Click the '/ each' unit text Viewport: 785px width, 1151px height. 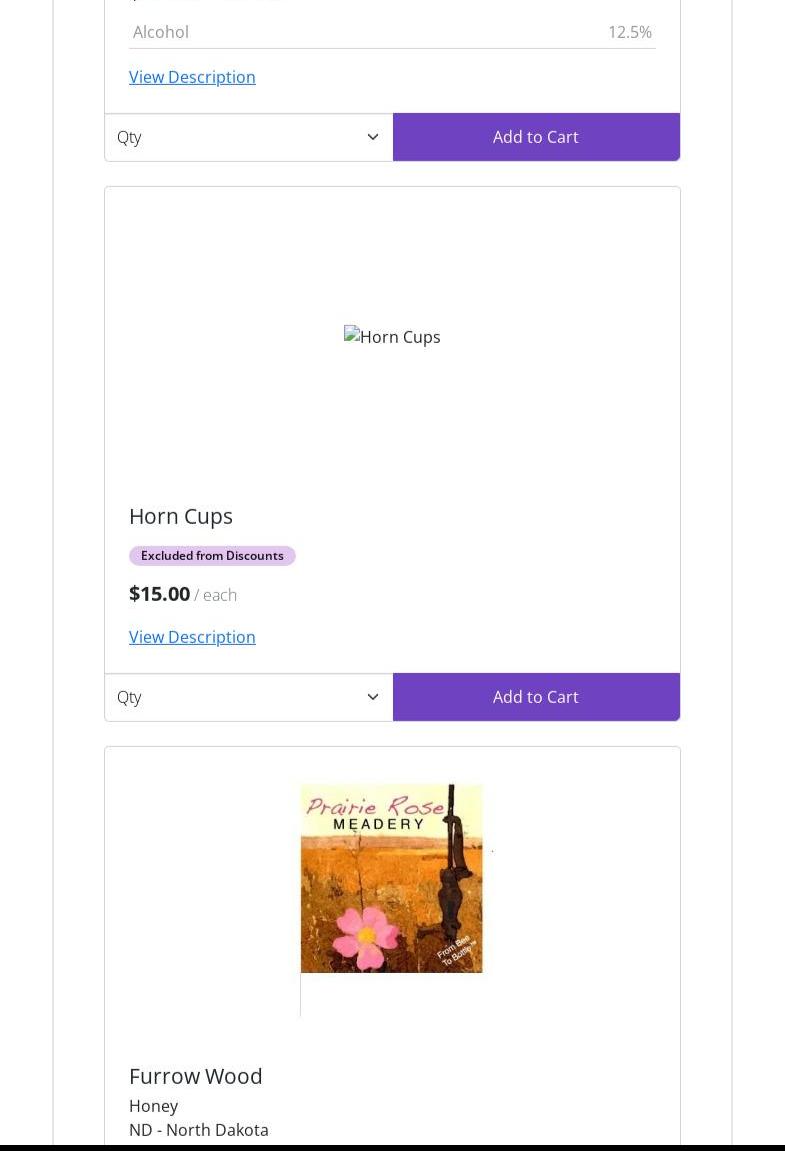tap(215, 595)
